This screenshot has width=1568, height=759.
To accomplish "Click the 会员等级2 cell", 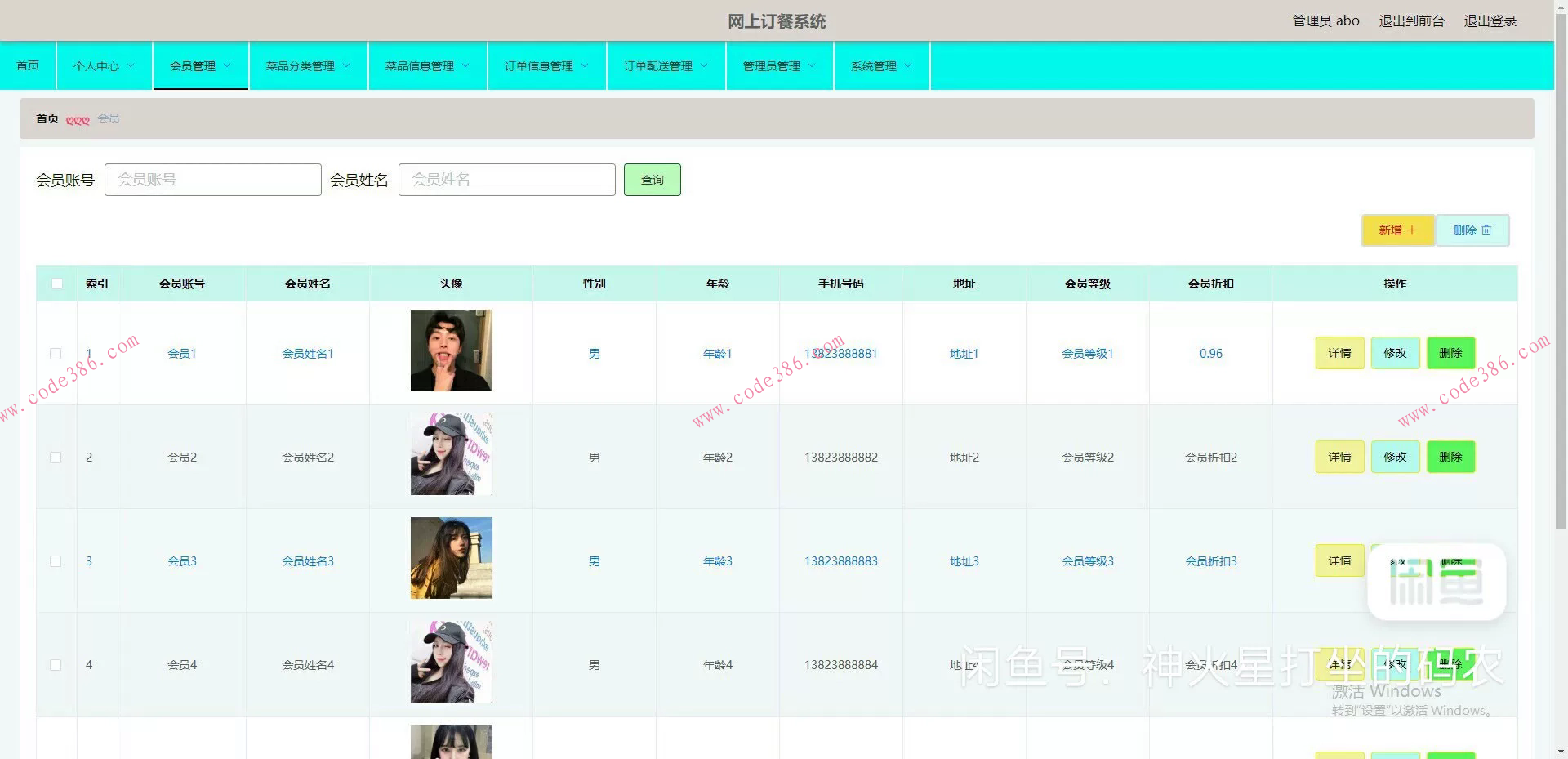I will click(1088, 458).
